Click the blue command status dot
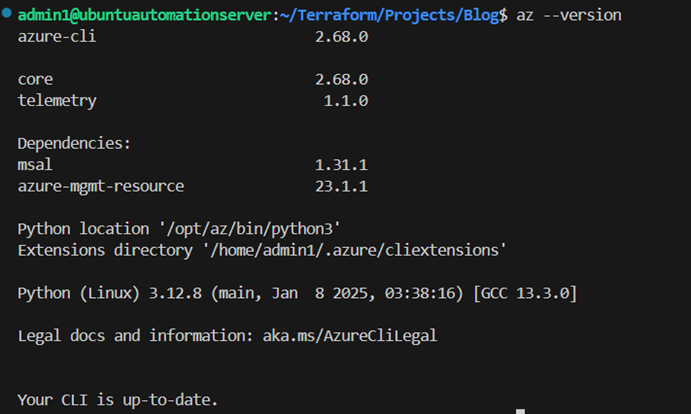Image resolution: width=691 pixels, height=414 pixels. point(7,12)
